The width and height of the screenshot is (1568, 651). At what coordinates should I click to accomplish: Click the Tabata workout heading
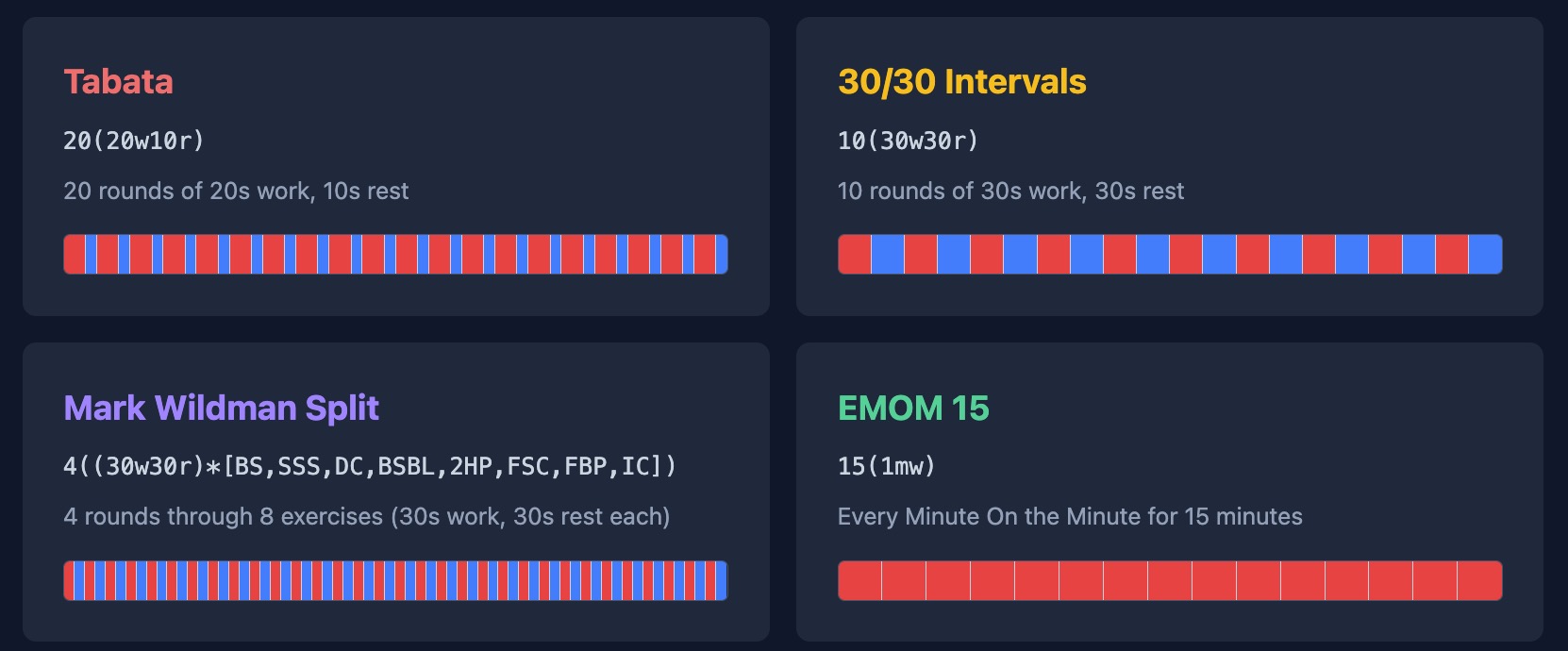pyautogui.click(x=118, y=82)
